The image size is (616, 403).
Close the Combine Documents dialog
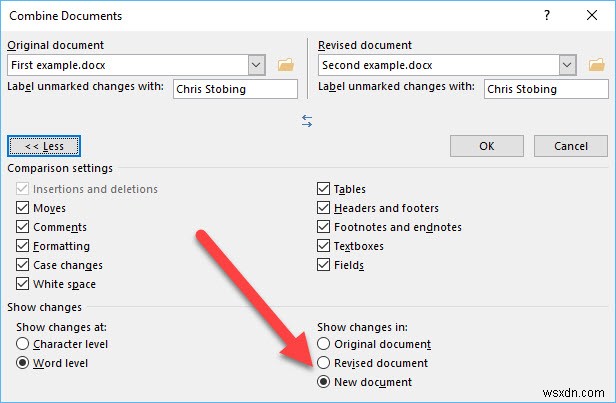(x=593, y=15)
